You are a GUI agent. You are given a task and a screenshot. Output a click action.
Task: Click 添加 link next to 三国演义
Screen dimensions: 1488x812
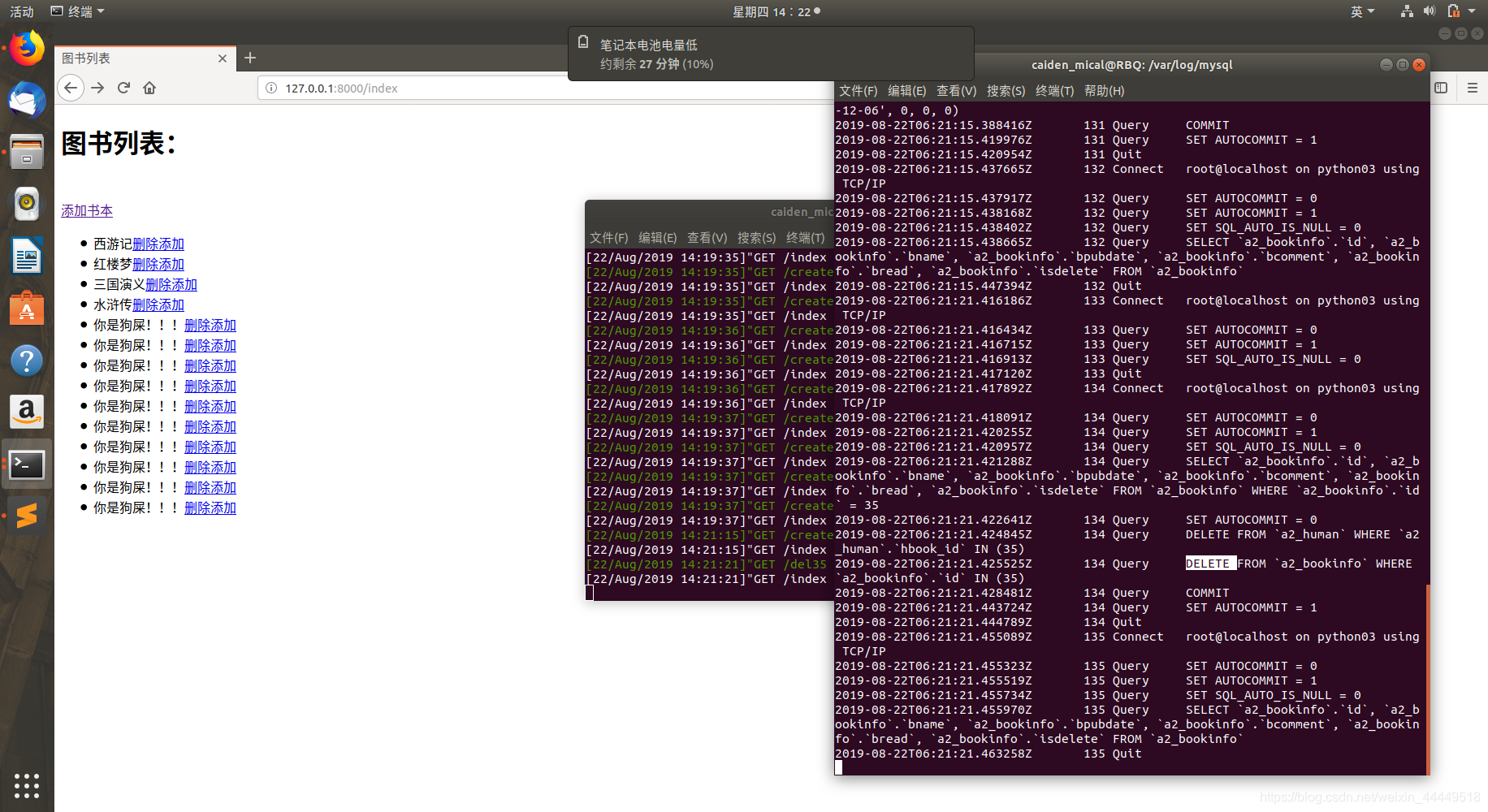[184, 284]
